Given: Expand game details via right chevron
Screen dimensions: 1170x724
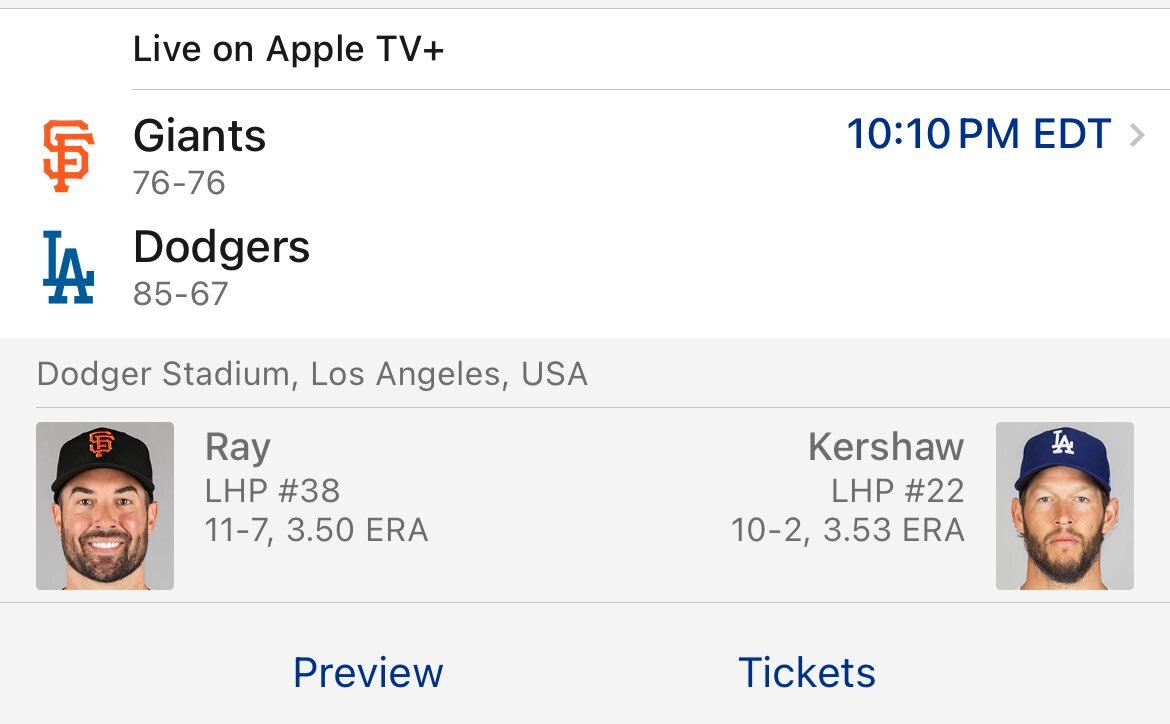Looking at the screenshot, I should [1137, 135].
